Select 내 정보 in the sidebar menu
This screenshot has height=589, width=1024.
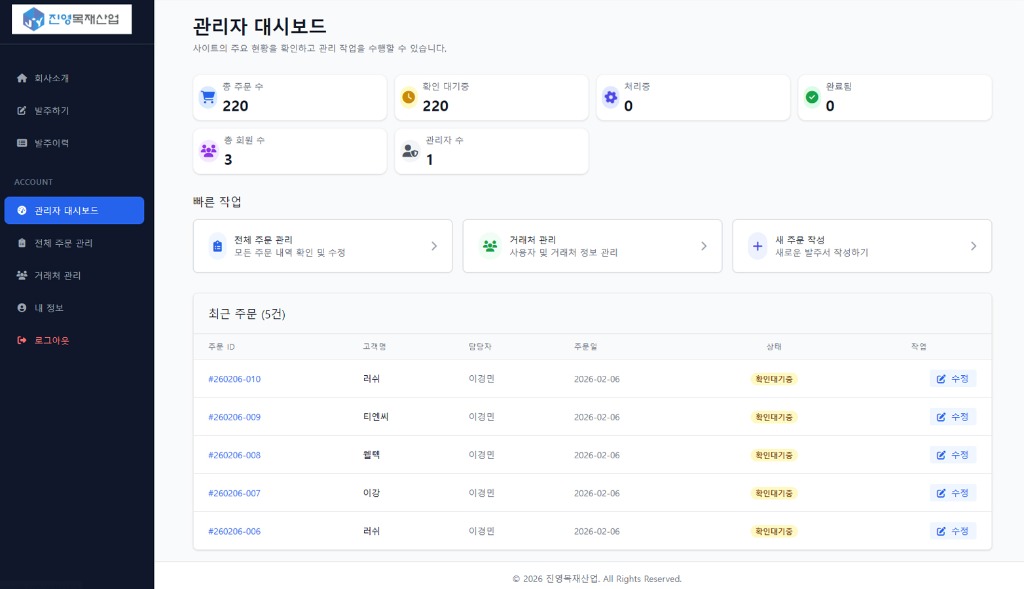43,307
